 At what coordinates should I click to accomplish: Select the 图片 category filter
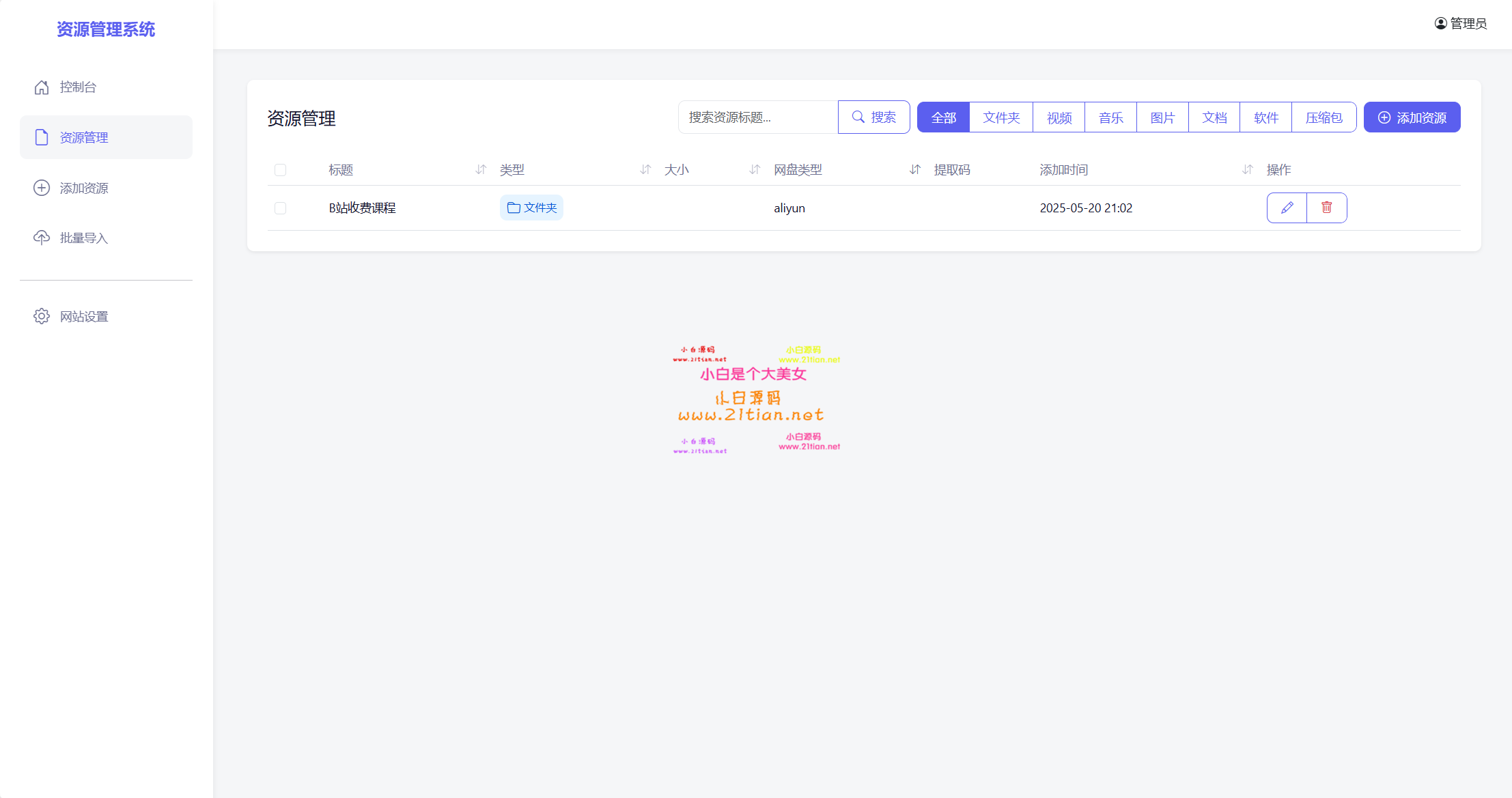(1161, 117)
